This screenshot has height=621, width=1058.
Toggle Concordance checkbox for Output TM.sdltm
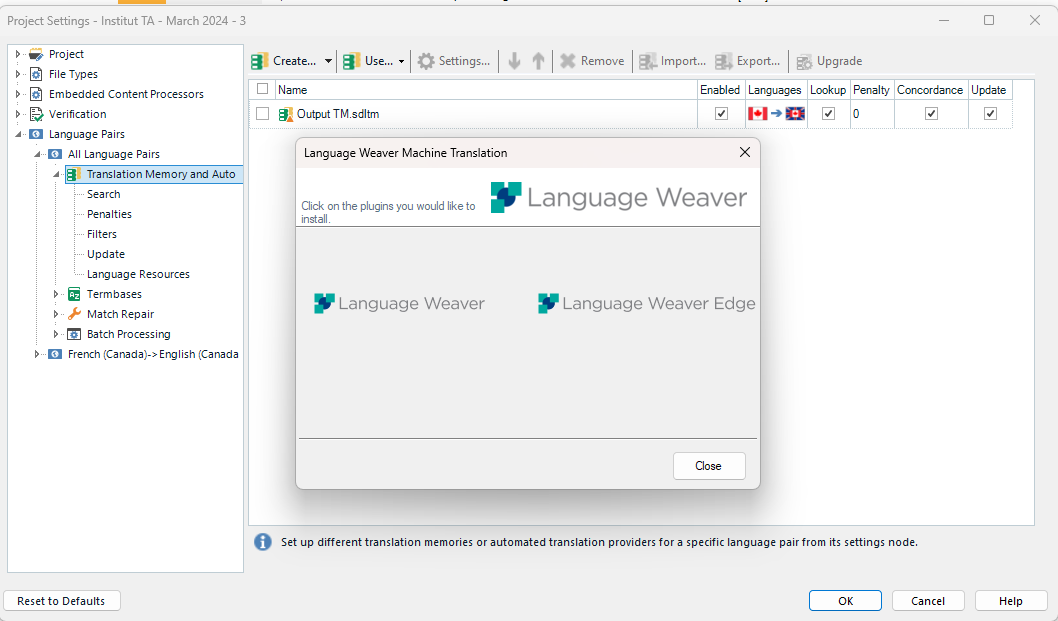[x=931, y=114]
